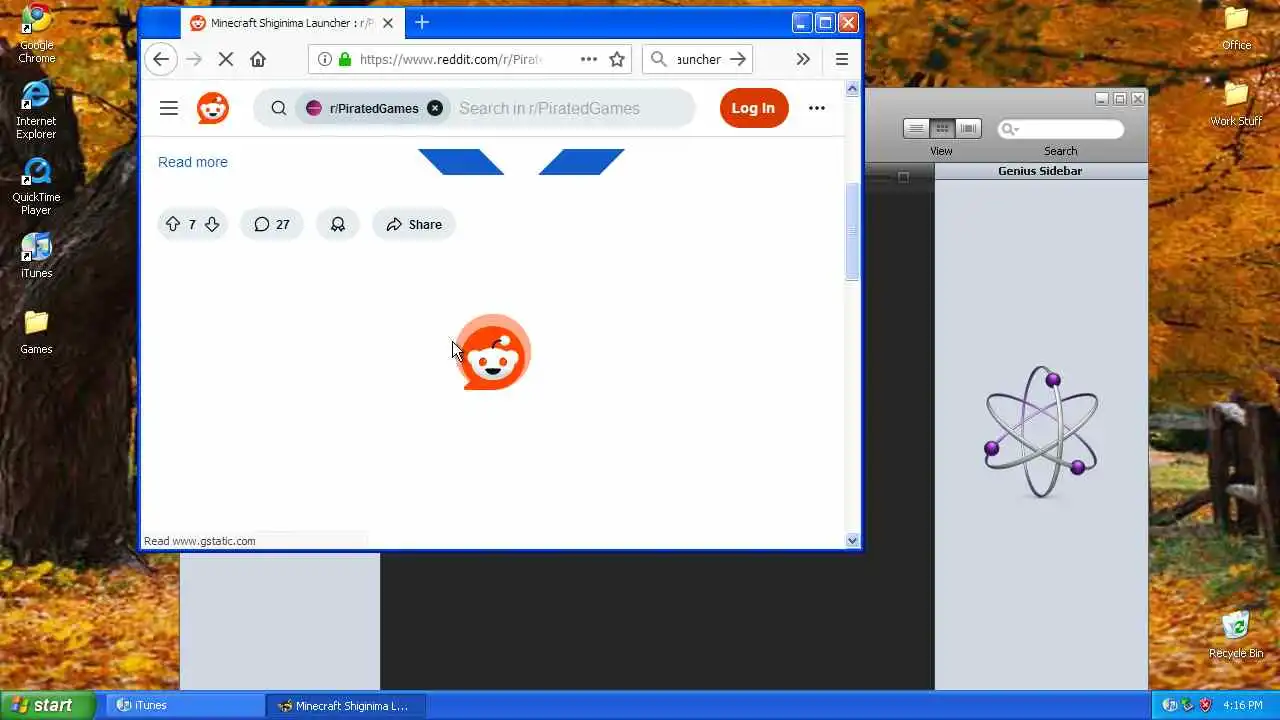Open the Office folder on desktop
Screen dimensions: 1280x720
(x=1237, y=28)
